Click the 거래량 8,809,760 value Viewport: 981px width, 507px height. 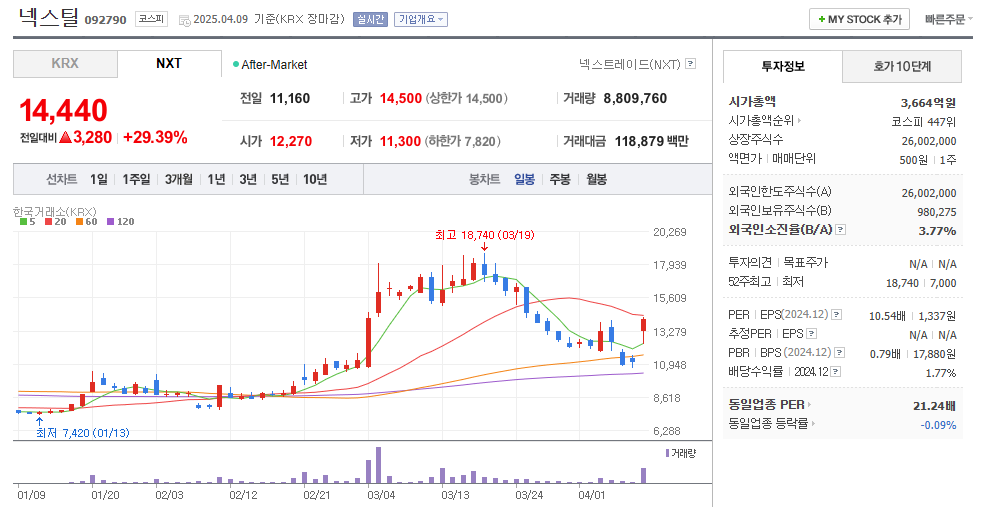(635, 98)
